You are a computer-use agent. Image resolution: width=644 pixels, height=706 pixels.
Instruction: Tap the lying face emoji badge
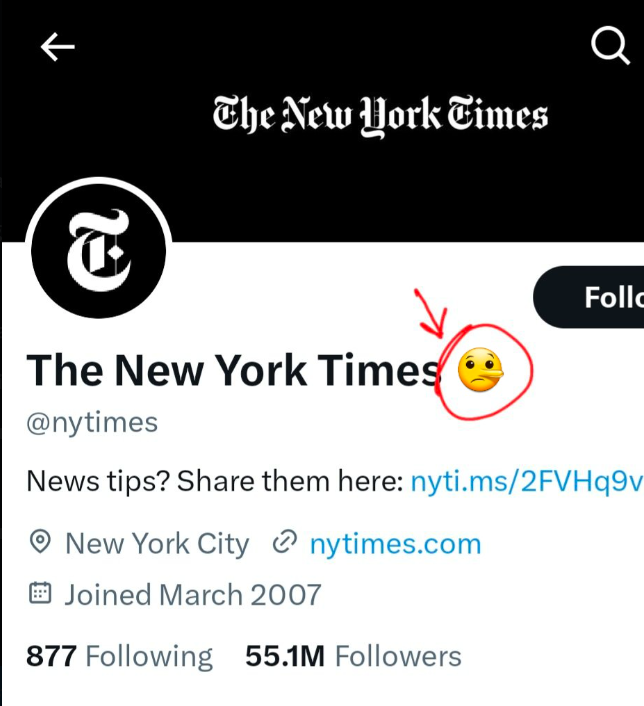(480, 372)
